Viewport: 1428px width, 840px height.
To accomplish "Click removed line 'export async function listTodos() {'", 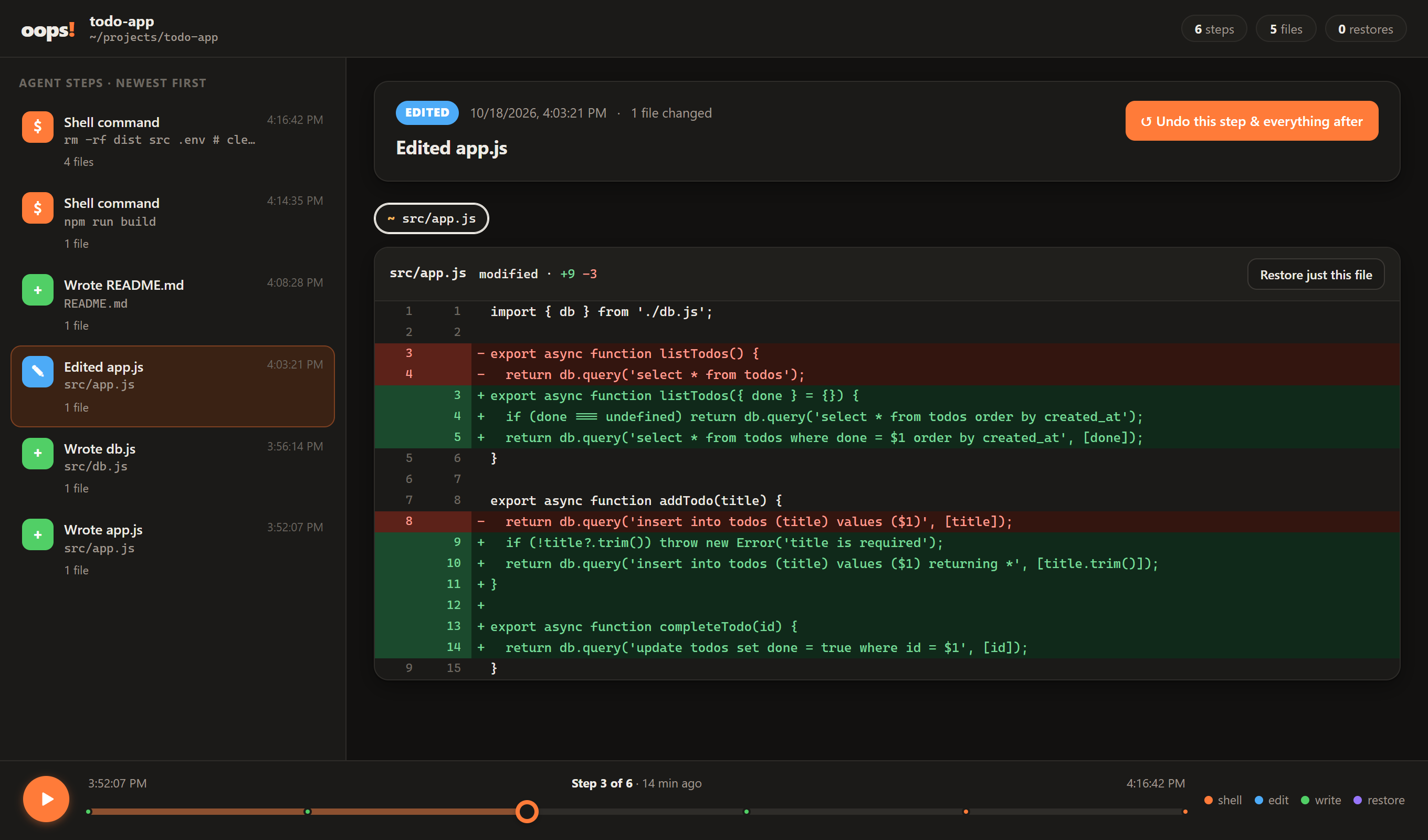I will (887, 354).
